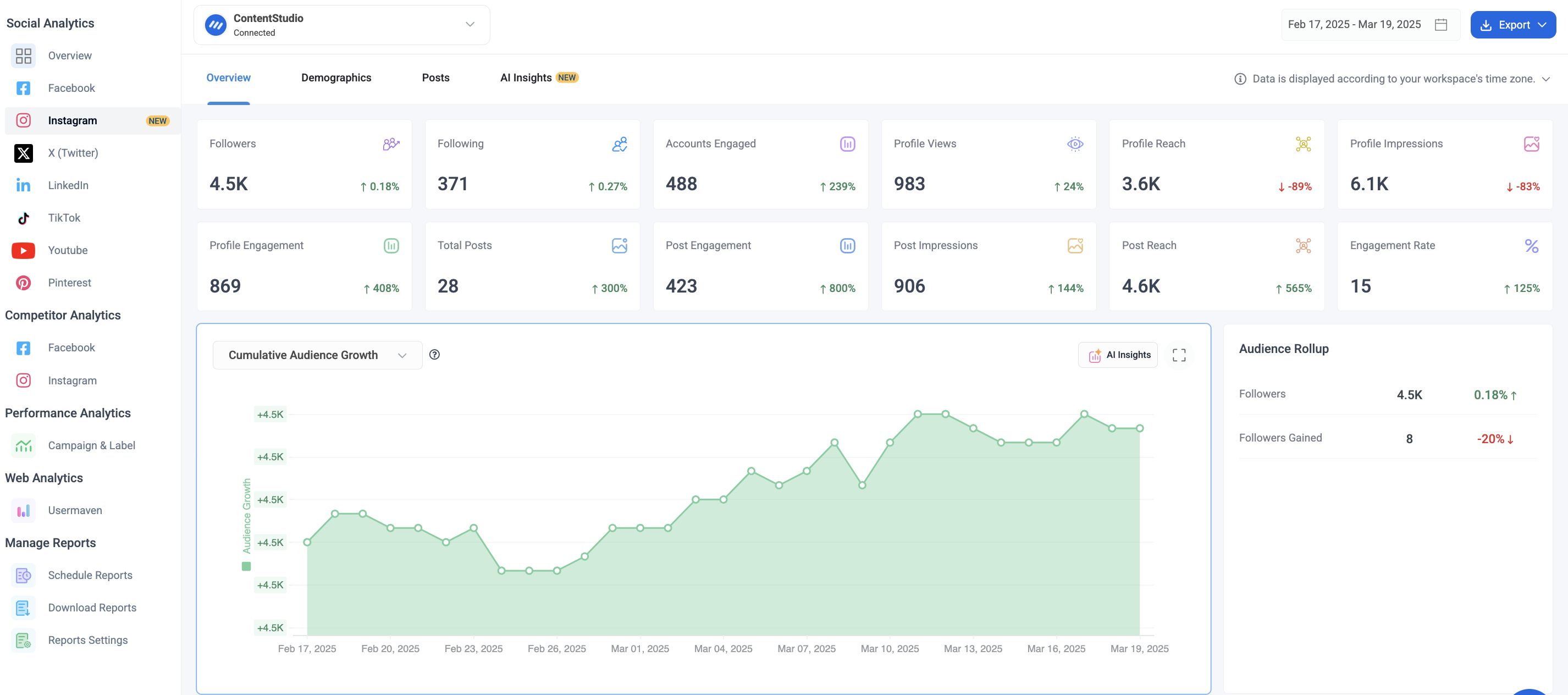Click the Profile Impressions card icon
Viewport: 1568px width, 695px height.
click(x=1532, y=144)
